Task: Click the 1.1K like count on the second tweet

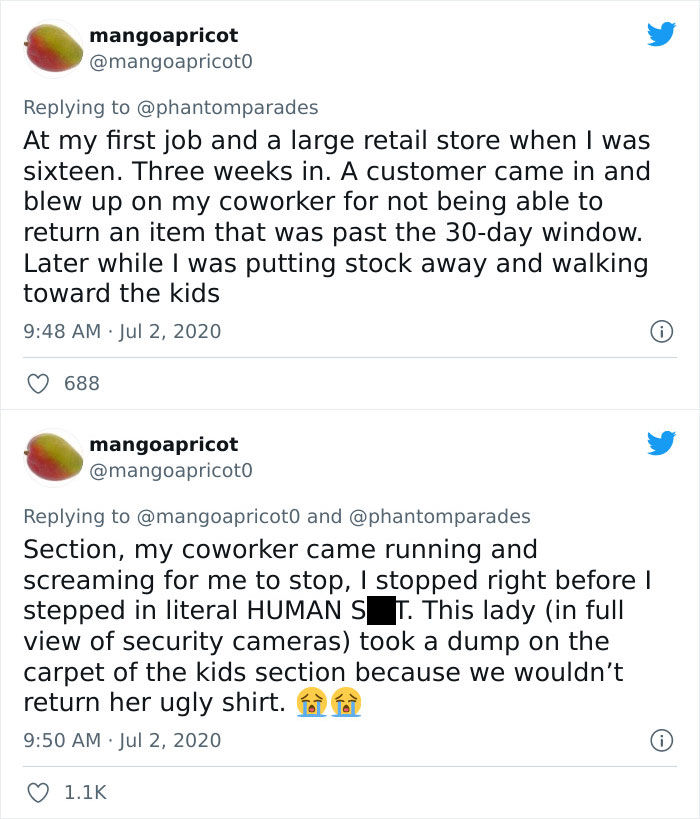Action: pos(85,791)
